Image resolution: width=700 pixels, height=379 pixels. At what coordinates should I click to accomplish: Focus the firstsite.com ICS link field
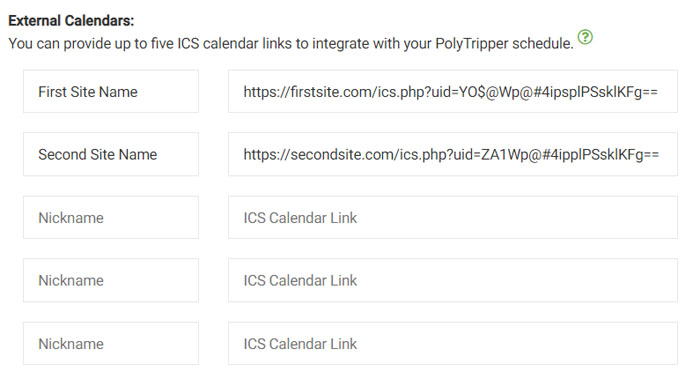pos(453,91)
